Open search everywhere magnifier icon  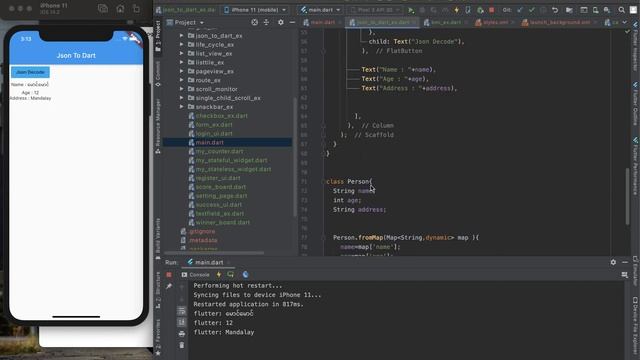pos(621,10)
